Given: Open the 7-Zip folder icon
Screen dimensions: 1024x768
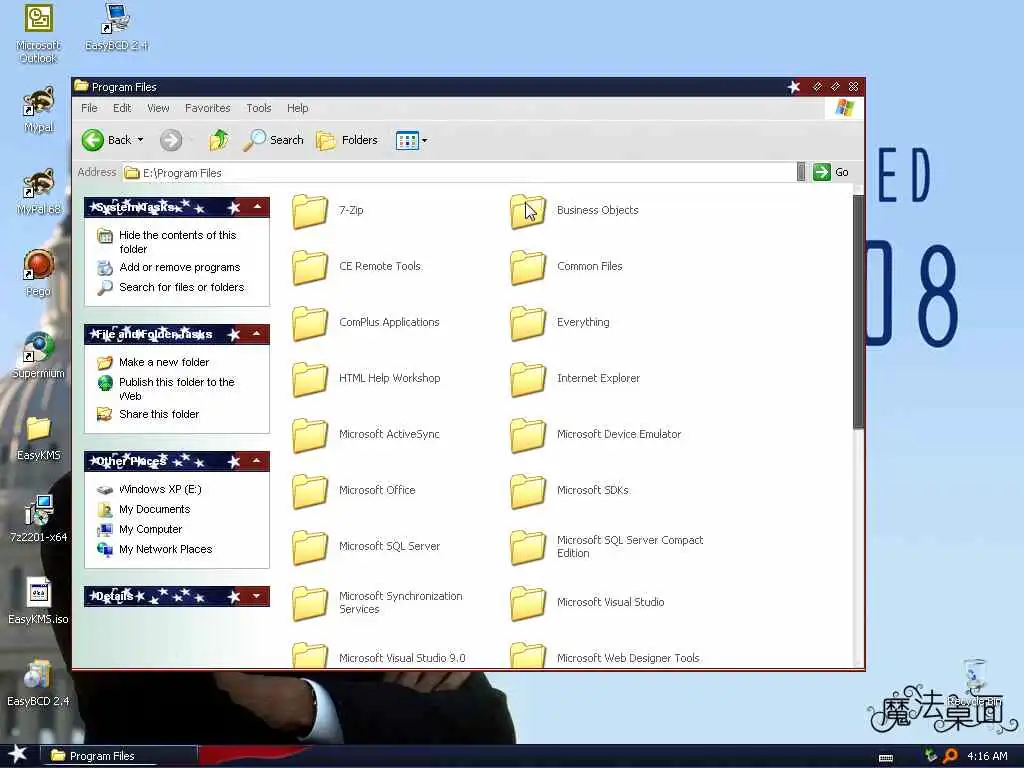Looking at the screenshot, I should 310,211.
